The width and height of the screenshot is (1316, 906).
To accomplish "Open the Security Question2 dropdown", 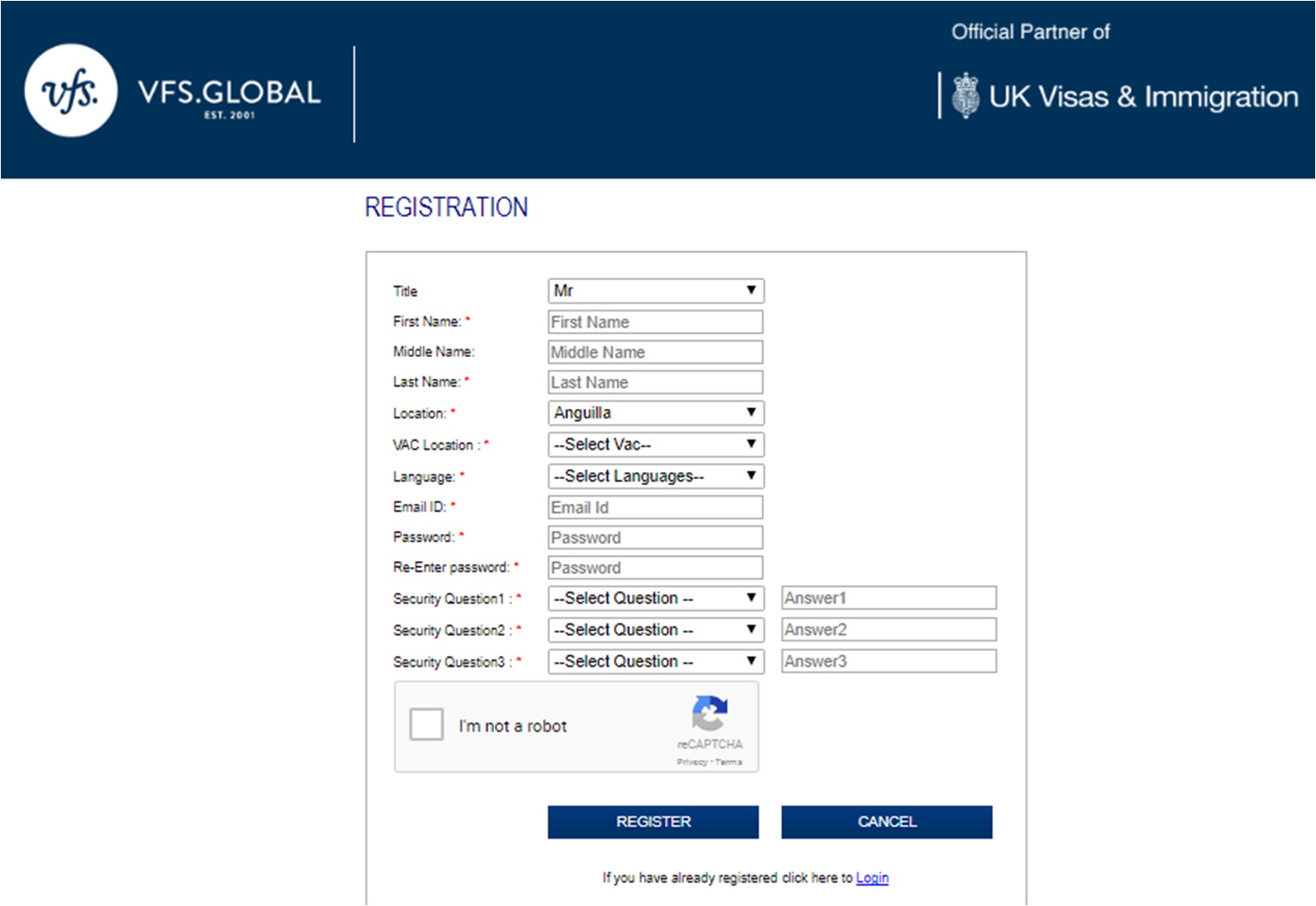I will coord(655,629).
